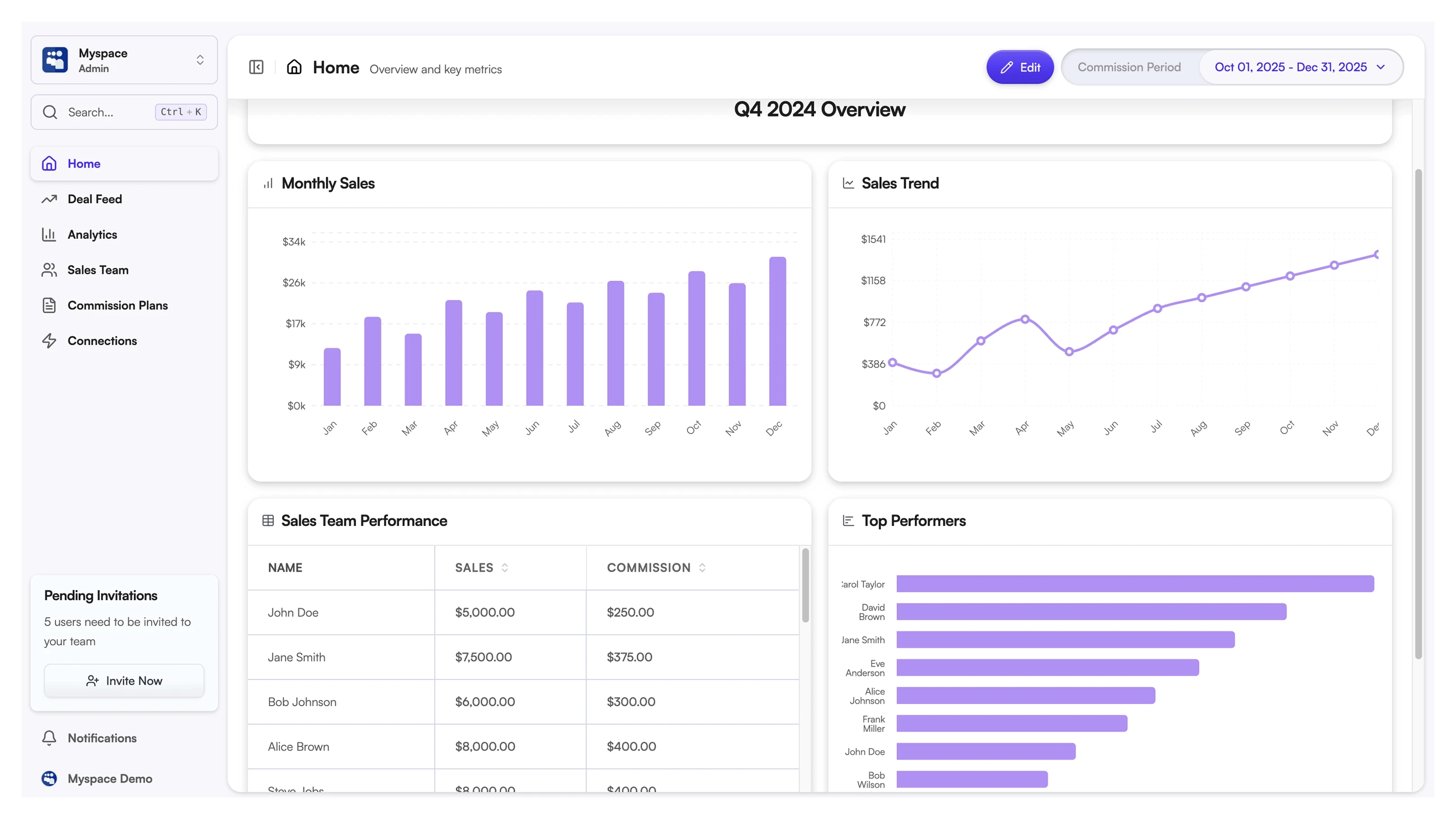This screenshot has width=1456, height=819.
Task: Navigate to Commission Plans
Action: (117, 305)
